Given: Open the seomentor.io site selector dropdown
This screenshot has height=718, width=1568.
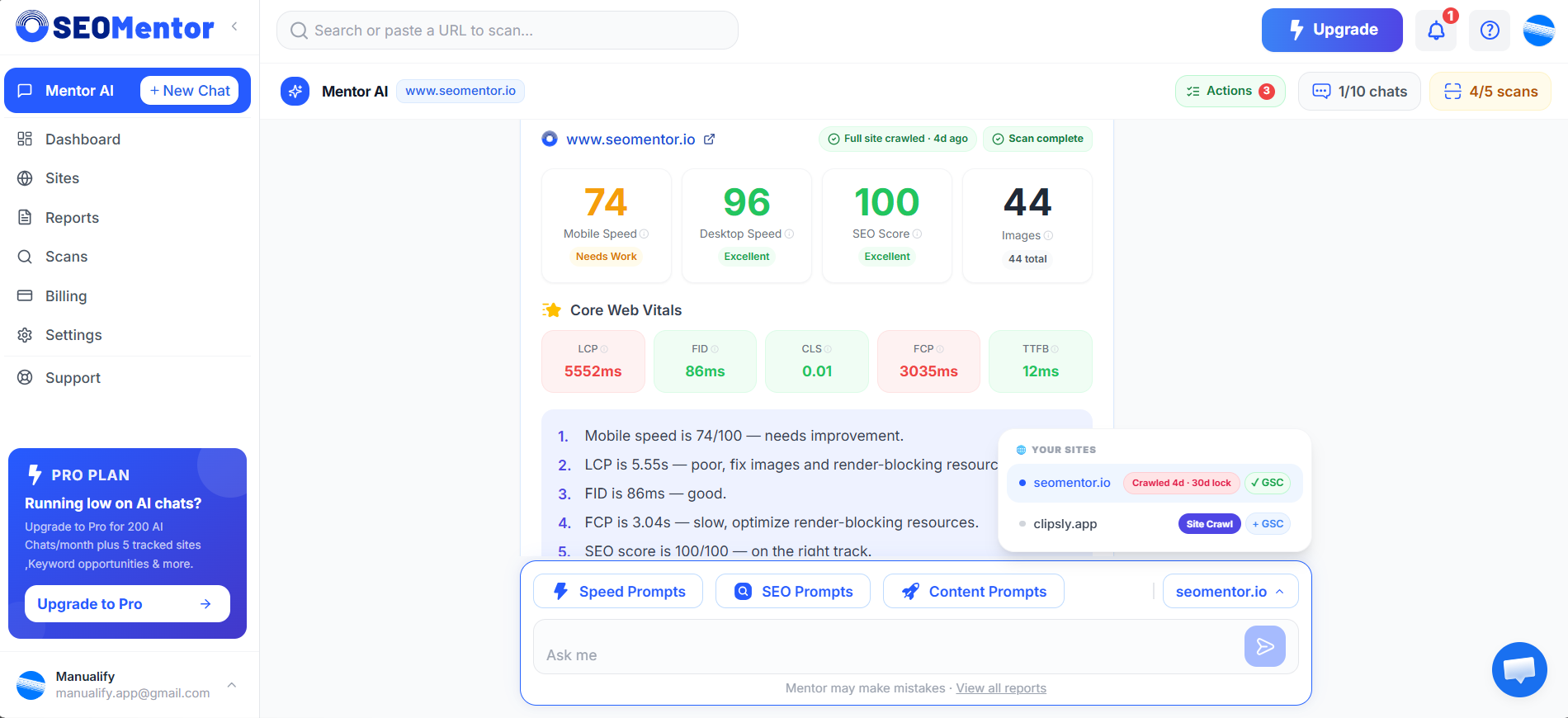Looking at the screenshot, I should (x=1230, y=592).
